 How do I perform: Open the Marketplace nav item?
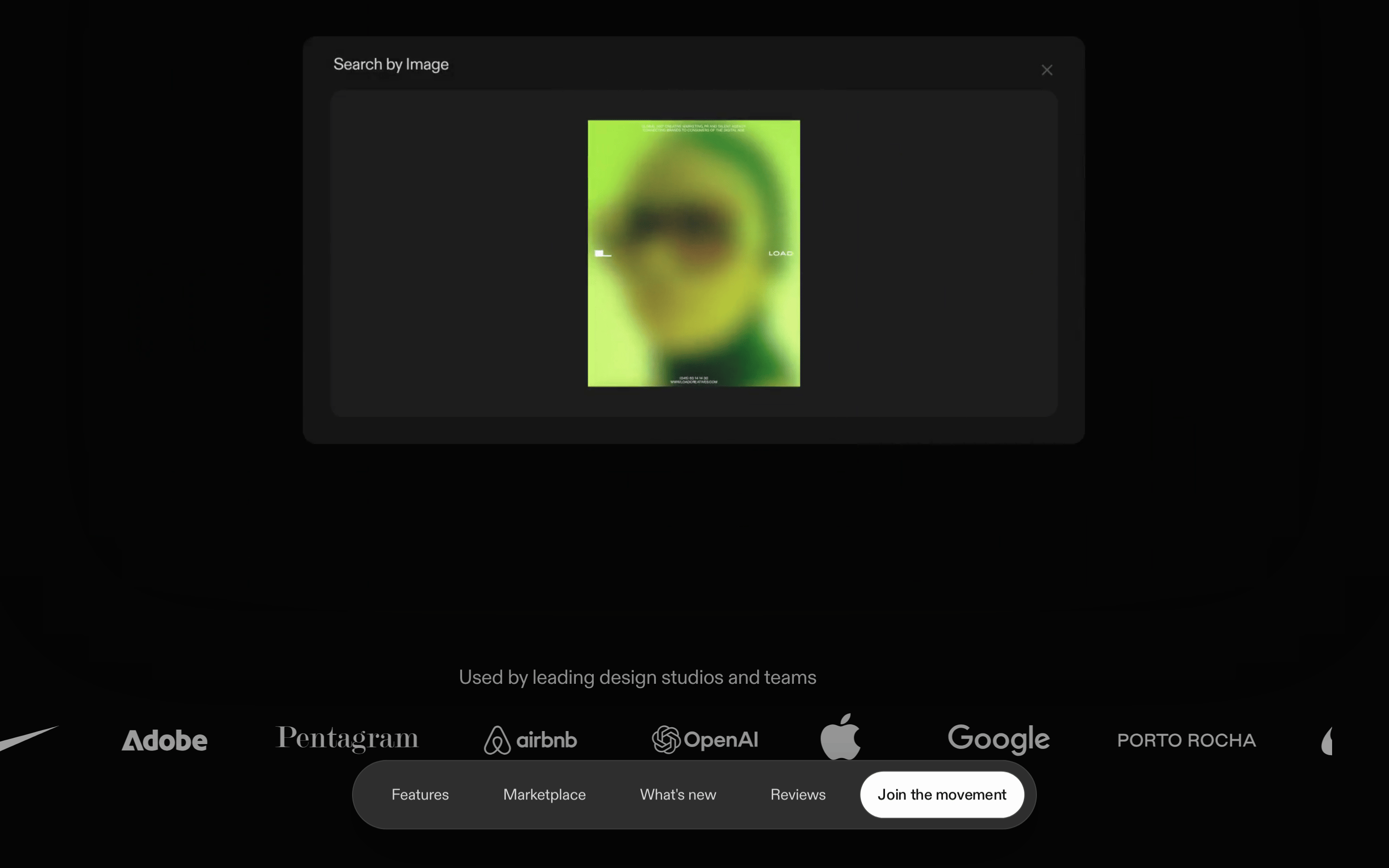click(x=544, y=795)
